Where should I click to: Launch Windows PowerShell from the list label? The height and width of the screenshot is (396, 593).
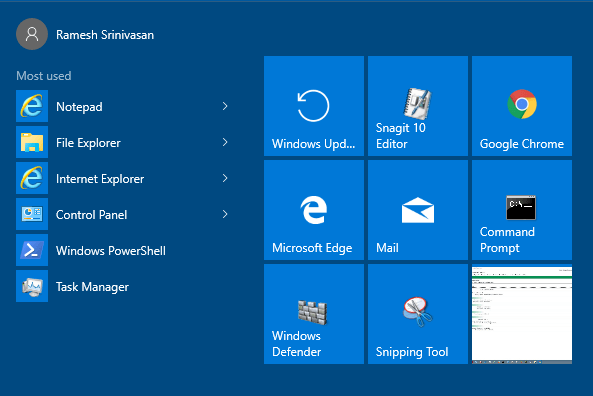coord(111,251)
